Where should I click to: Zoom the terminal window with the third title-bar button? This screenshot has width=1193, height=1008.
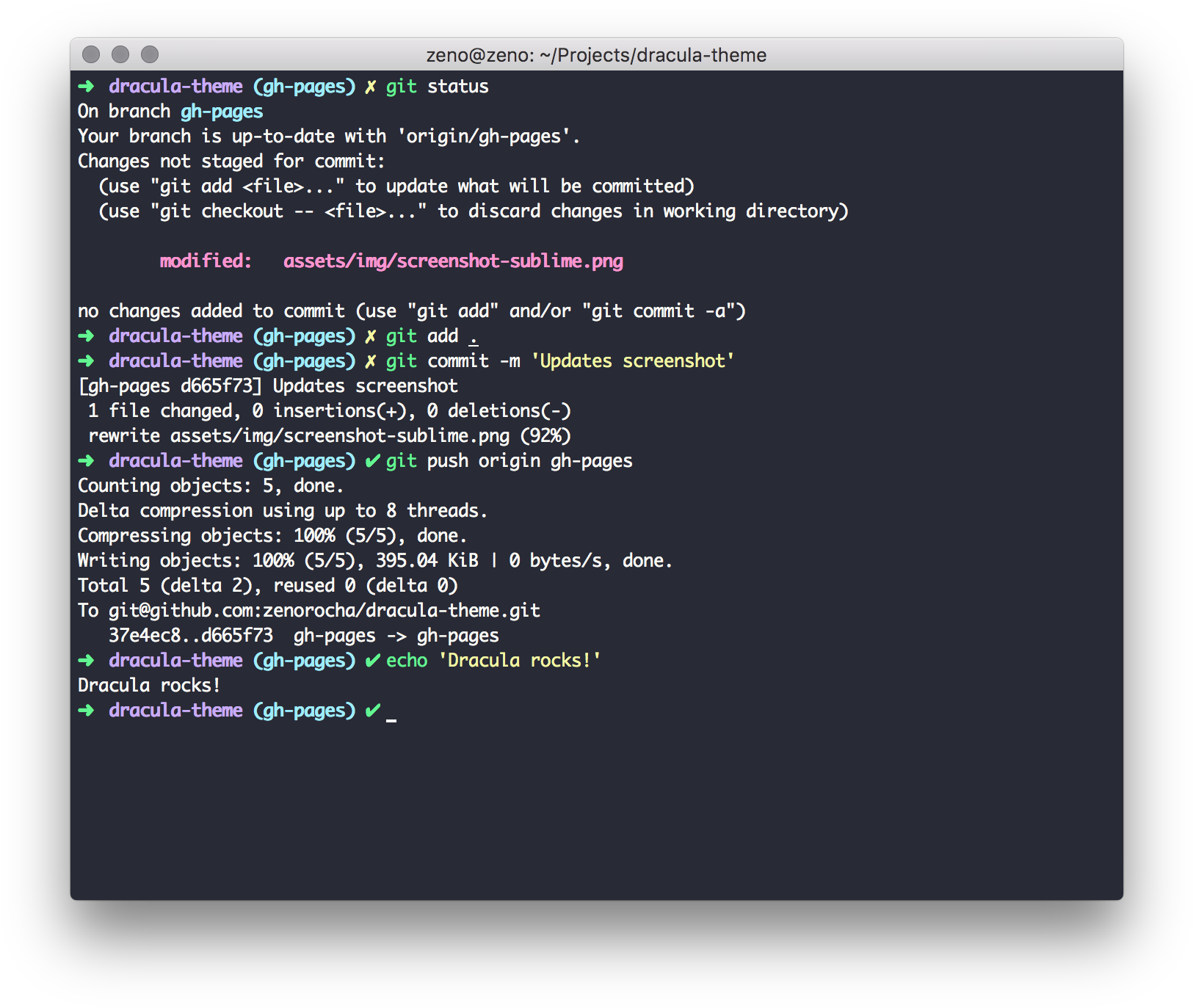click(150, 54)
